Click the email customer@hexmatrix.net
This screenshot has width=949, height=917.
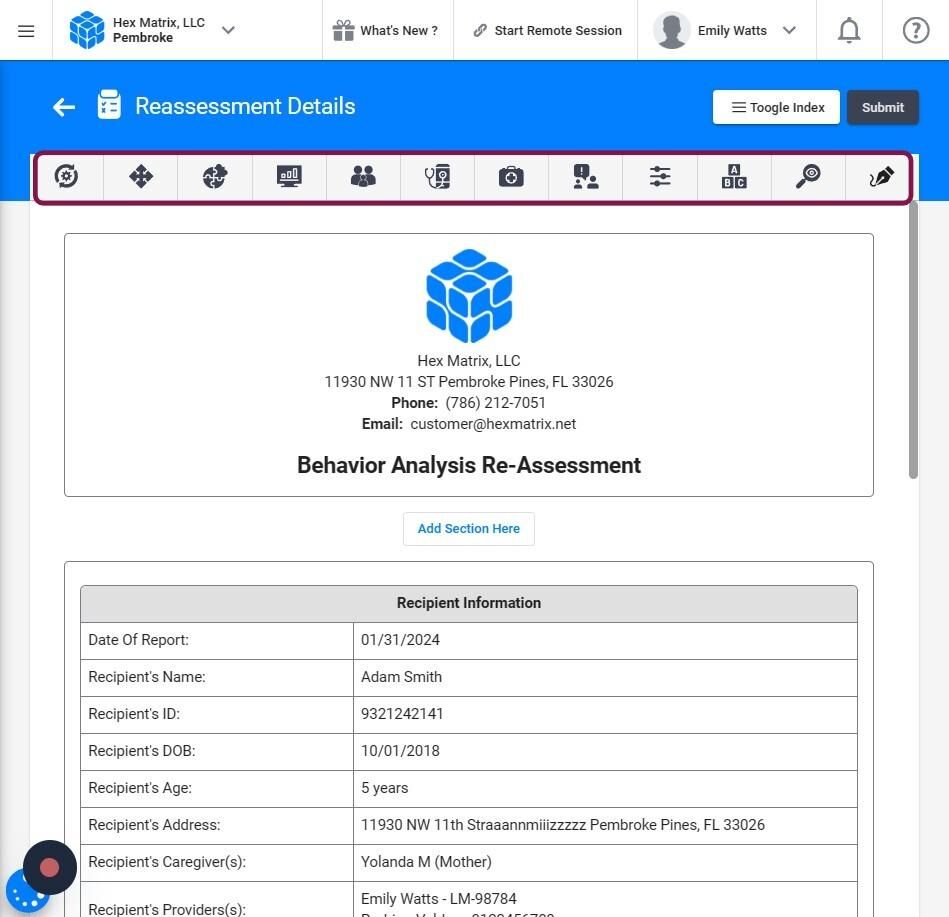coord(493,424)
